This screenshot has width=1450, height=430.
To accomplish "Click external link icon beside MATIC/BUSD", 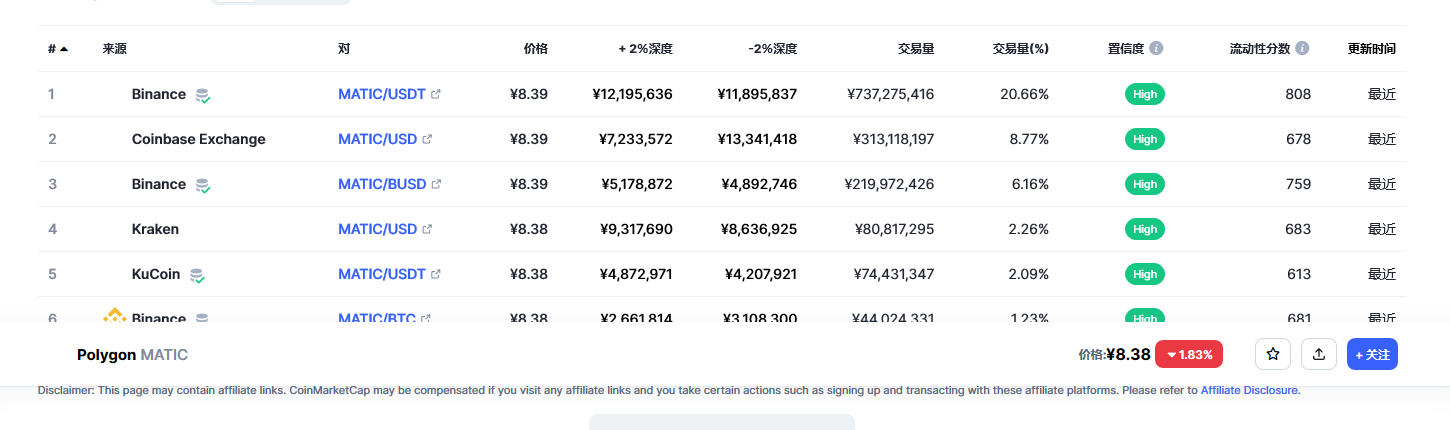I will [x=436, y=184].
